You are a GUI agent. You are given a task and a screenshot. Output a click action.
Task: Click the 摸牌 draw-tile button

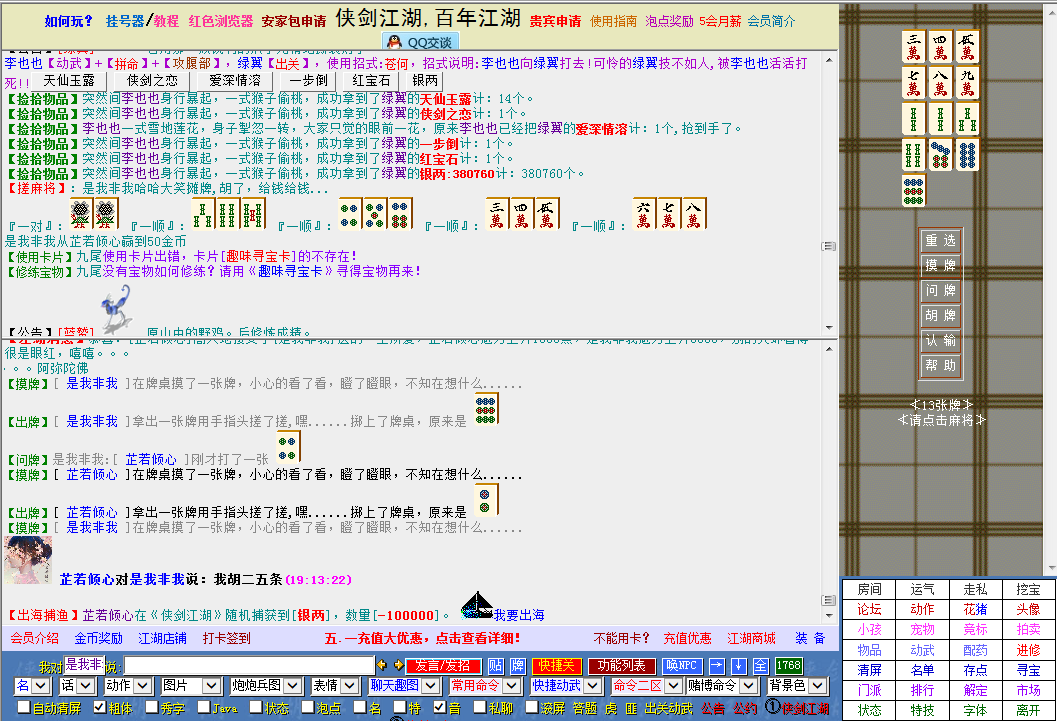tap(940, 265)
